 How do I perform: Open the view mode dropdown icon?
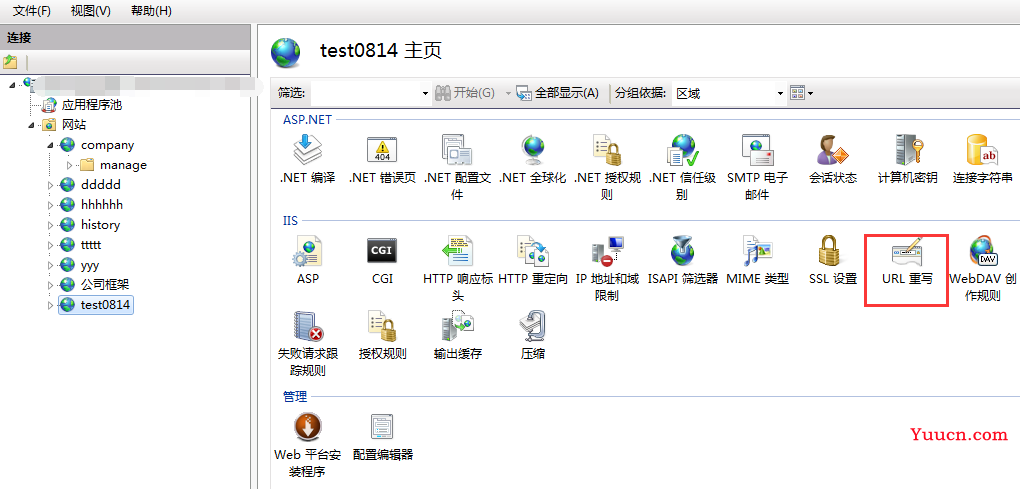(x=801, y=93)
